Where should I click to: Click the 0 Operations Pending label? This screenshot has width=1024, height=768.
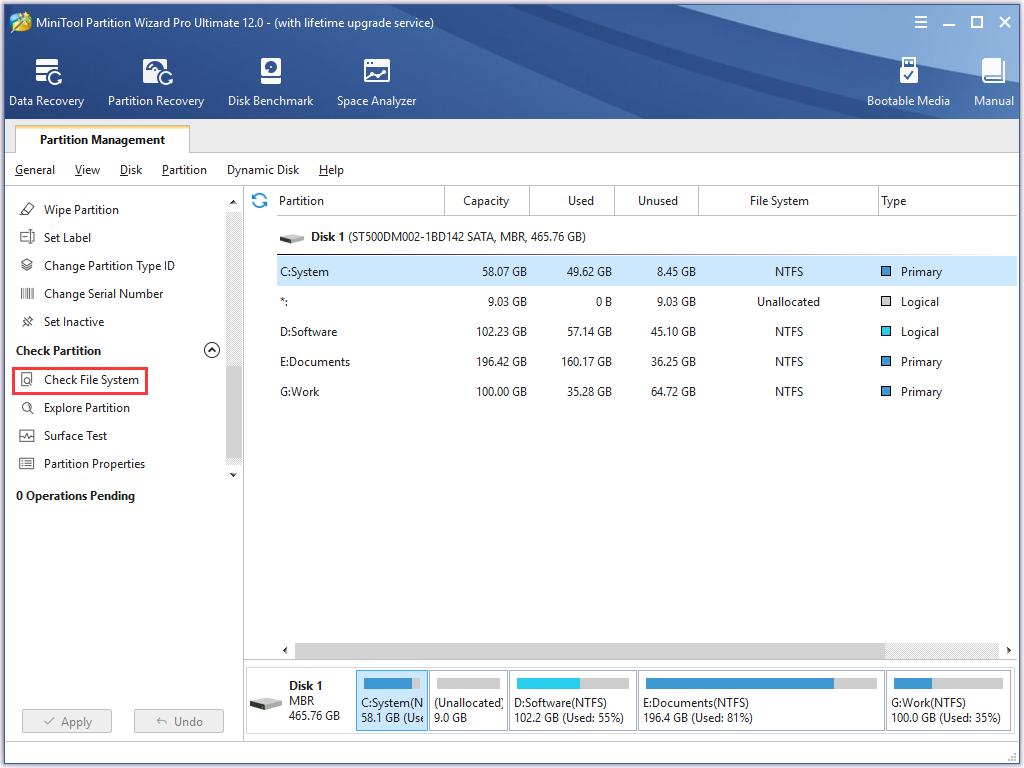coord(75,496)
